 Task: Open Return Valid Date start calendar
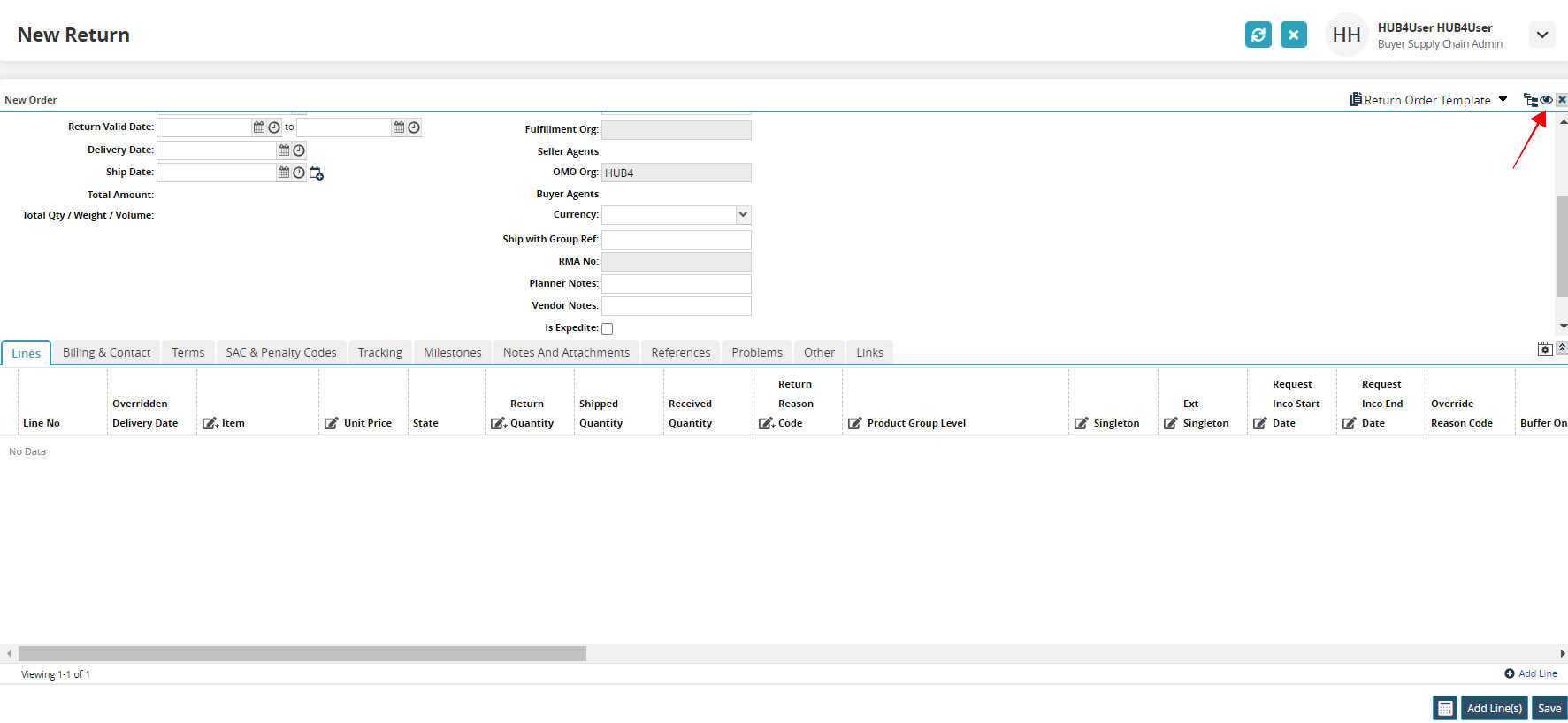point(259,127)
